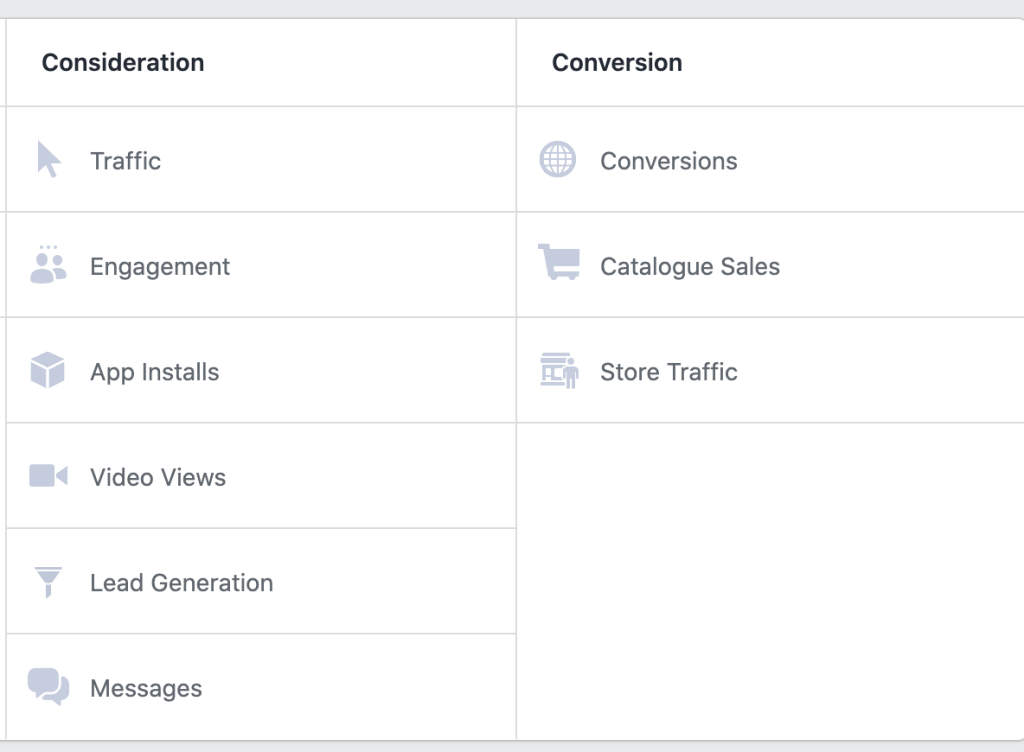Select the Store Traffic objective label
This screenshot has width=1024, height=752.
click(668, 372)
